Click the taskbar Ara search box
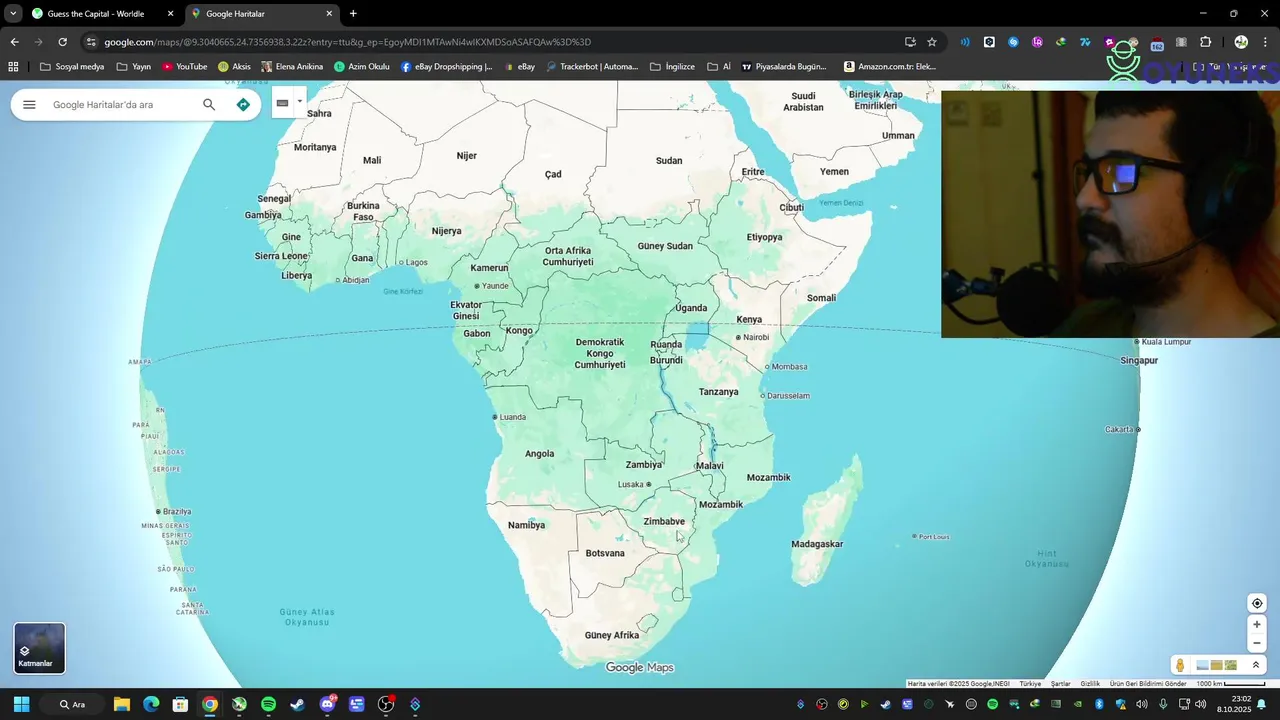Image resolution: width=1280 pixels, height=720 pixels. pos(72,704)
